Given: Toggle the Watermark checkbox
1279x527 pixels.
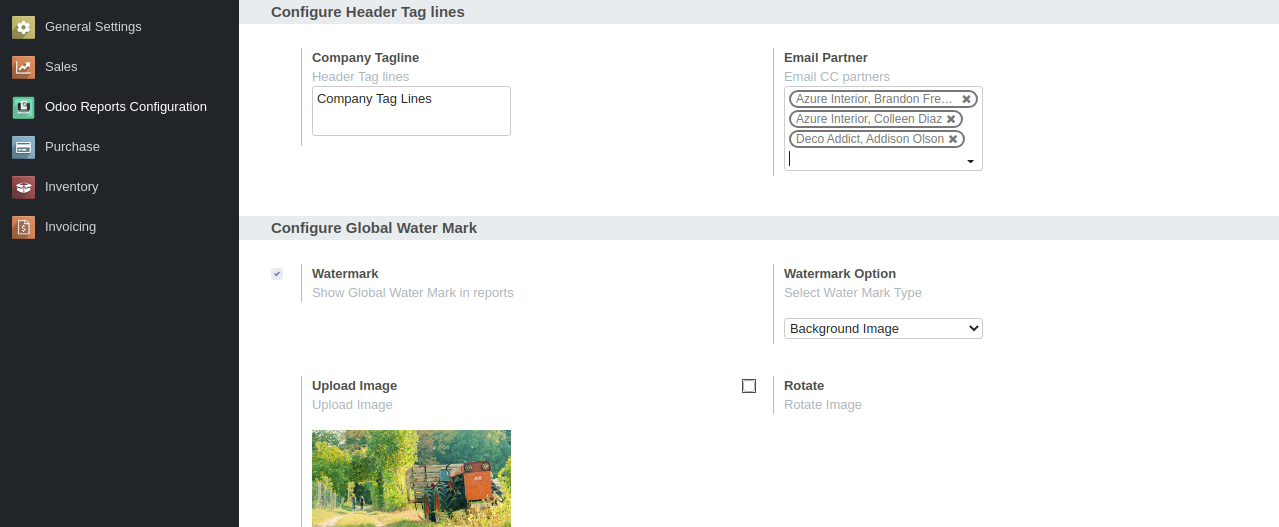Looking at the screenshot, I should pyautogui.click(x=277, y=274).
